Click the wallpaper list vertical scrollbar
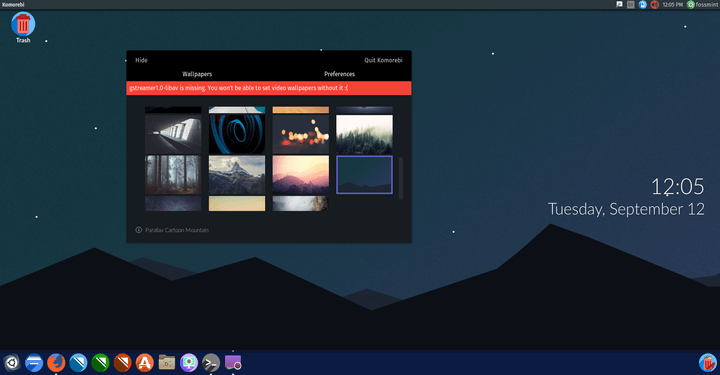The height and width of the screenshot is (375, 720). tap(401, 178)
